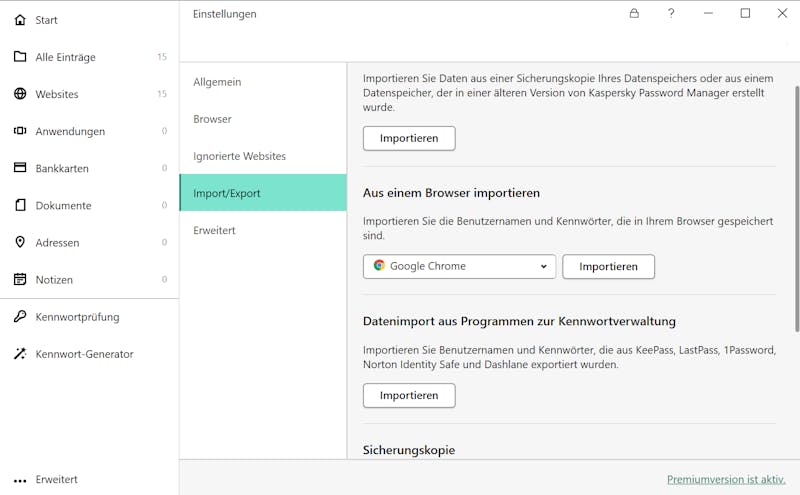Open the Start home icon
Screen dimensions: 800x495
tap(20, 20)
